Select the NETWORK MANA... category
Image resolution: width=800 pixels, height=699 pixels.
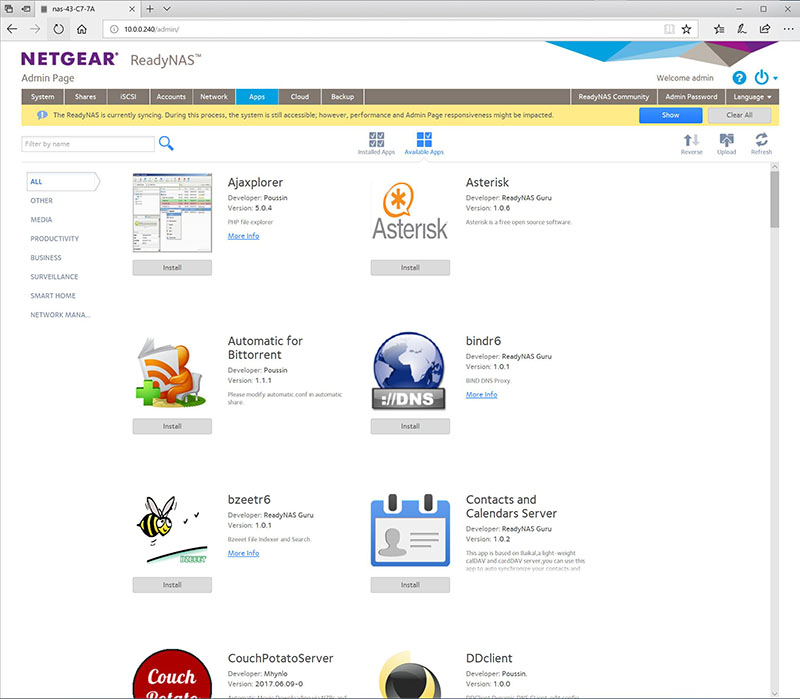click(x=60, y=315)
